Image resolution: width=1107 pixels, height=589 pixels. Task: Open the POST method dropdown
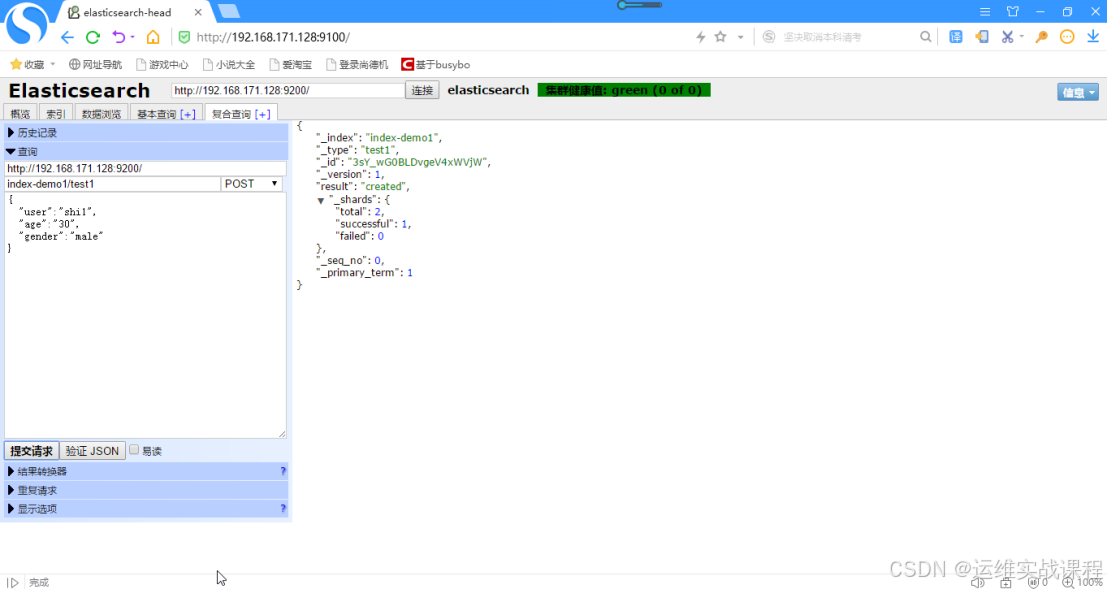252,184
